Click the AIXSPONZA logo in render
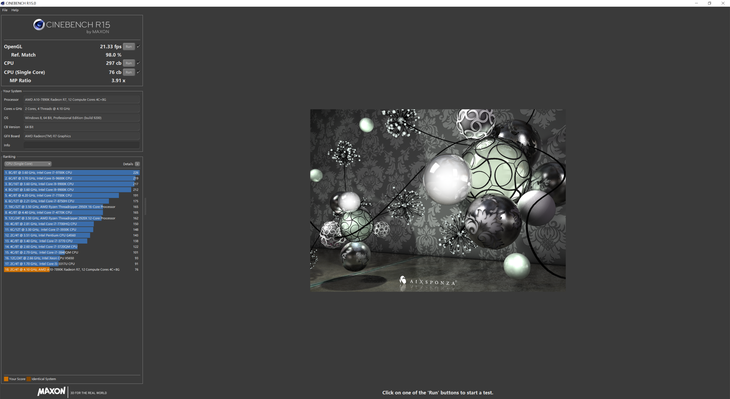Viewport: 730px width, 399px height. pos(427,281)
